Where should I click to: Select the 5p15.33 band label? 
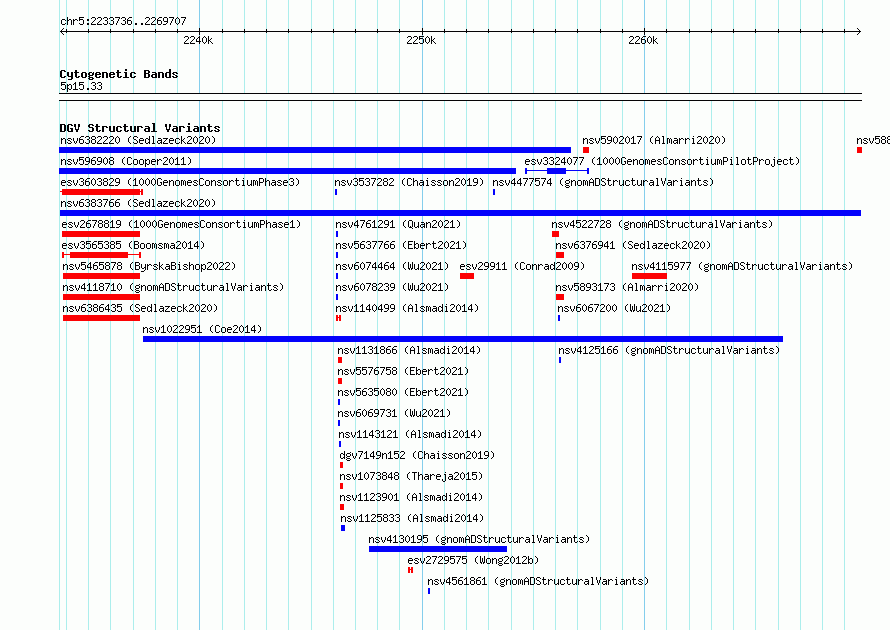tap(81, 86)
